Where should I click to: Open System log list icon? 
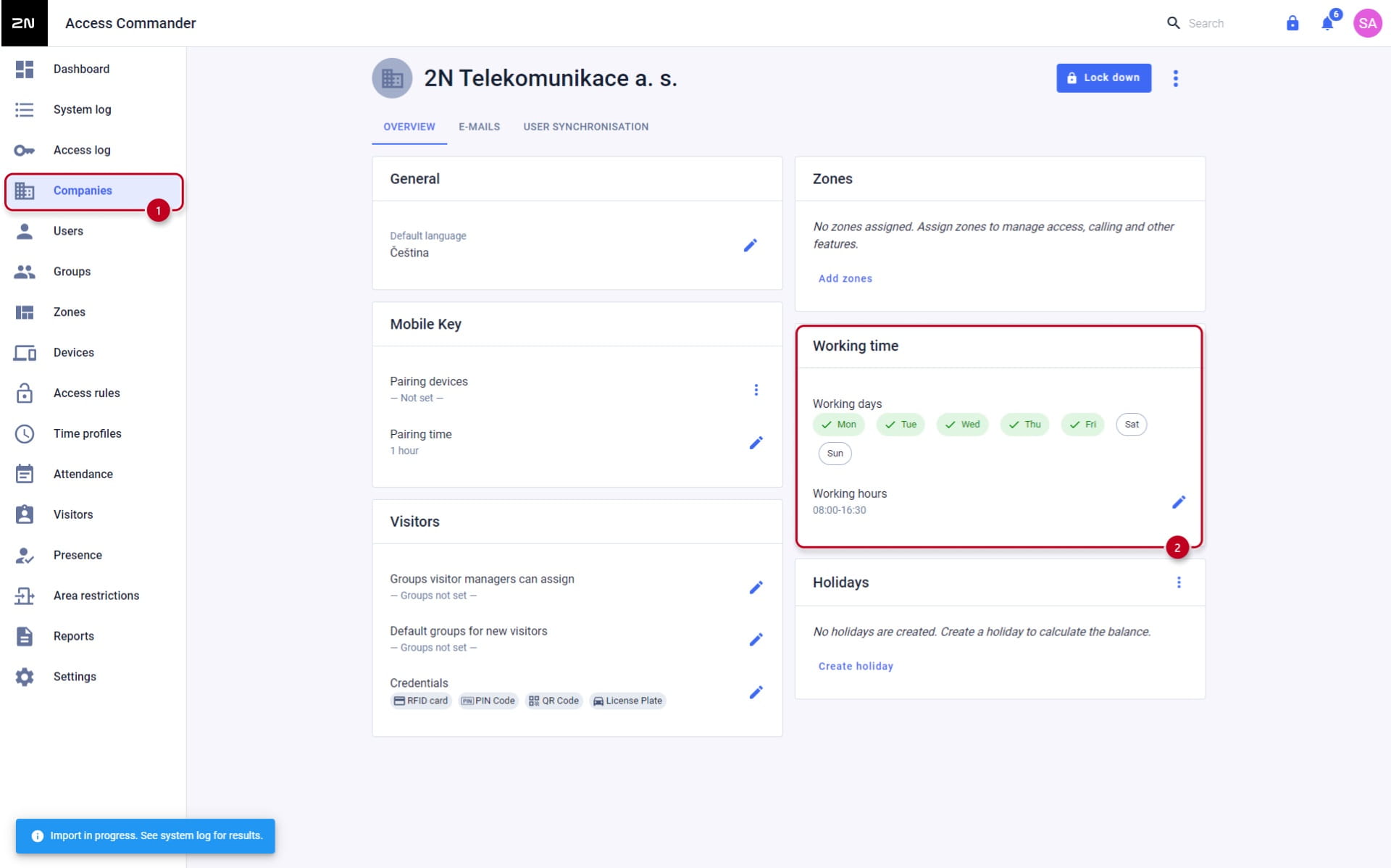pos(25,109)
